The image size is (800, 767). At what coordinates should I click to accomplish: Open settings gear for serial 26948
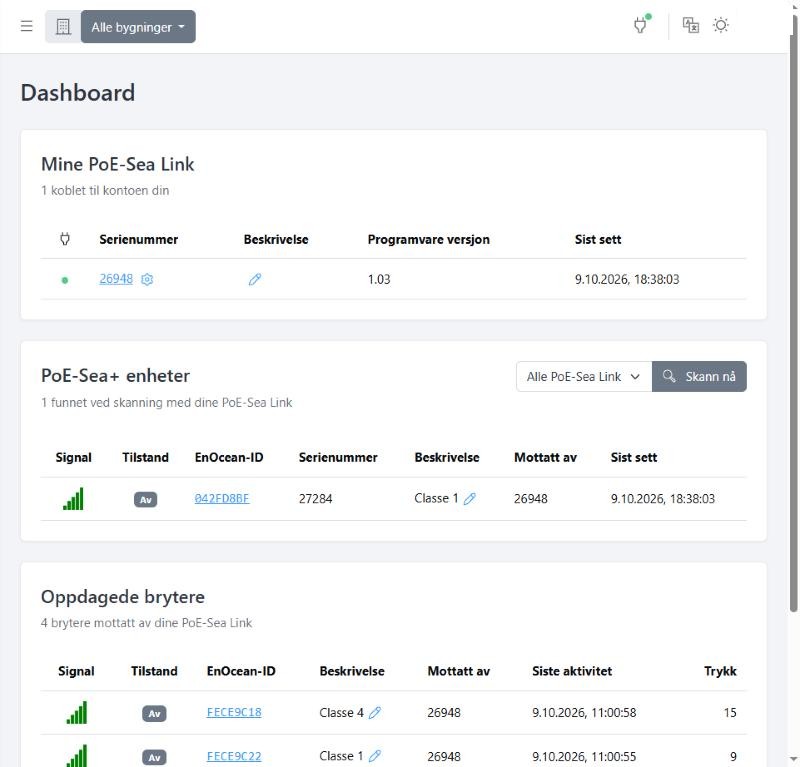tap(147, 280)
